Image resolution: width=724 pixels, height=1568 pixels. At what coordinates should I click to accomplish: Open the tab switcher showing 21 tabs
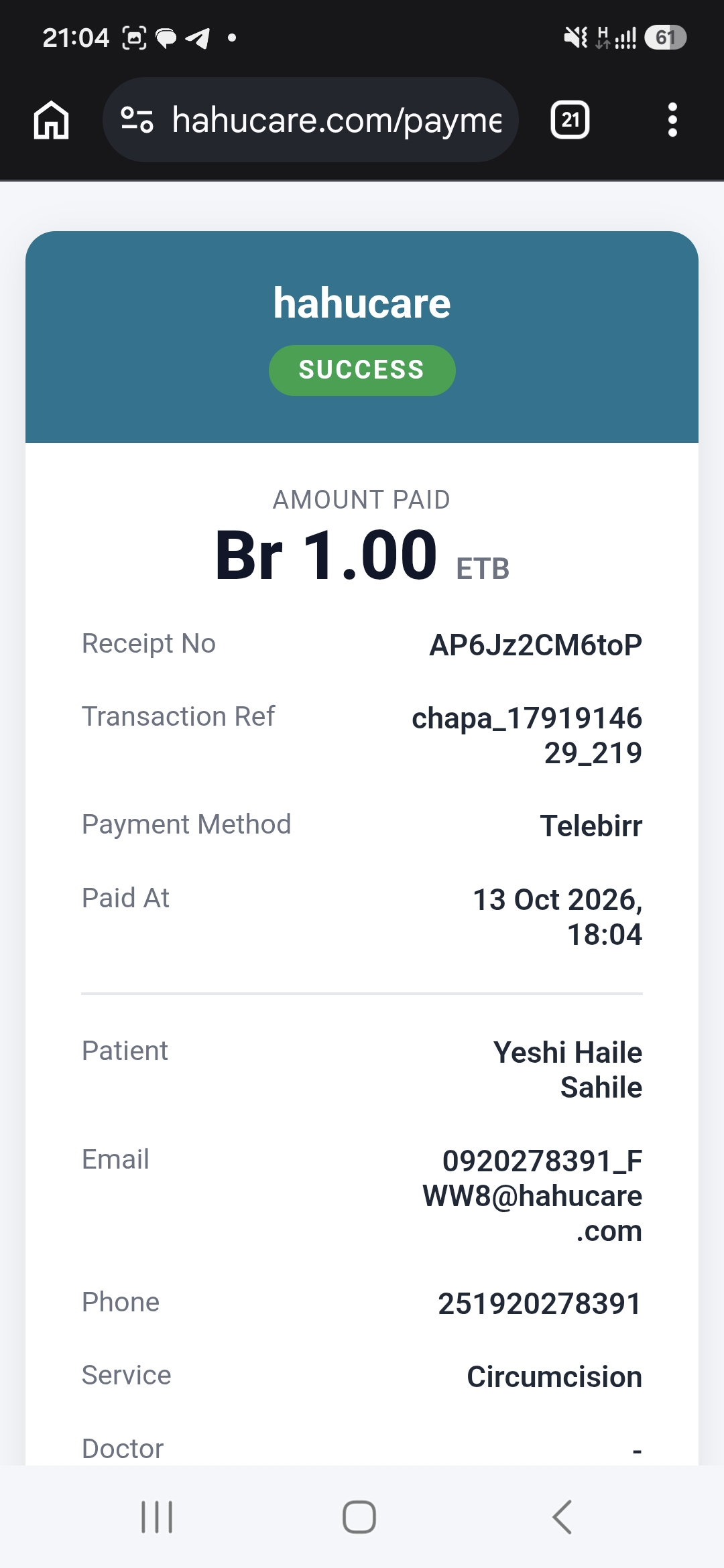(x=570, y=120)
